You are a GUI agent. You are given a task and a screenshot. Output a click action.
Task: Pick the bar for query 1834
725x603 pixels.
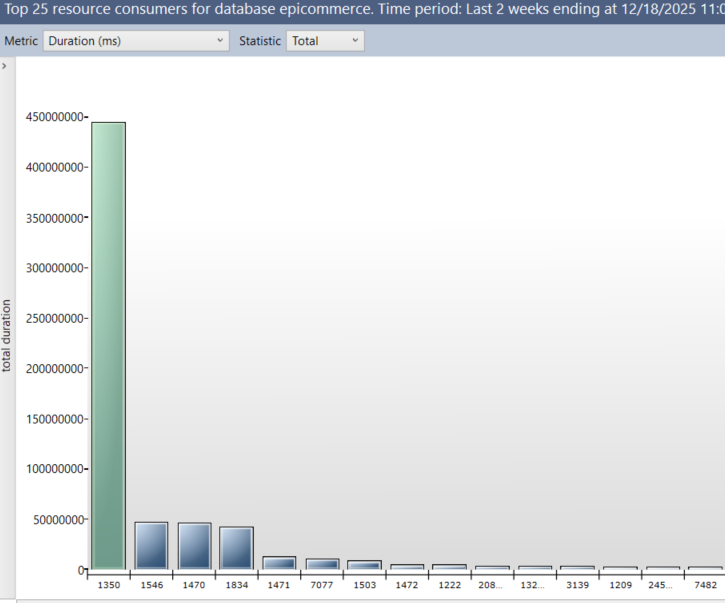click(x=236, y=548)
